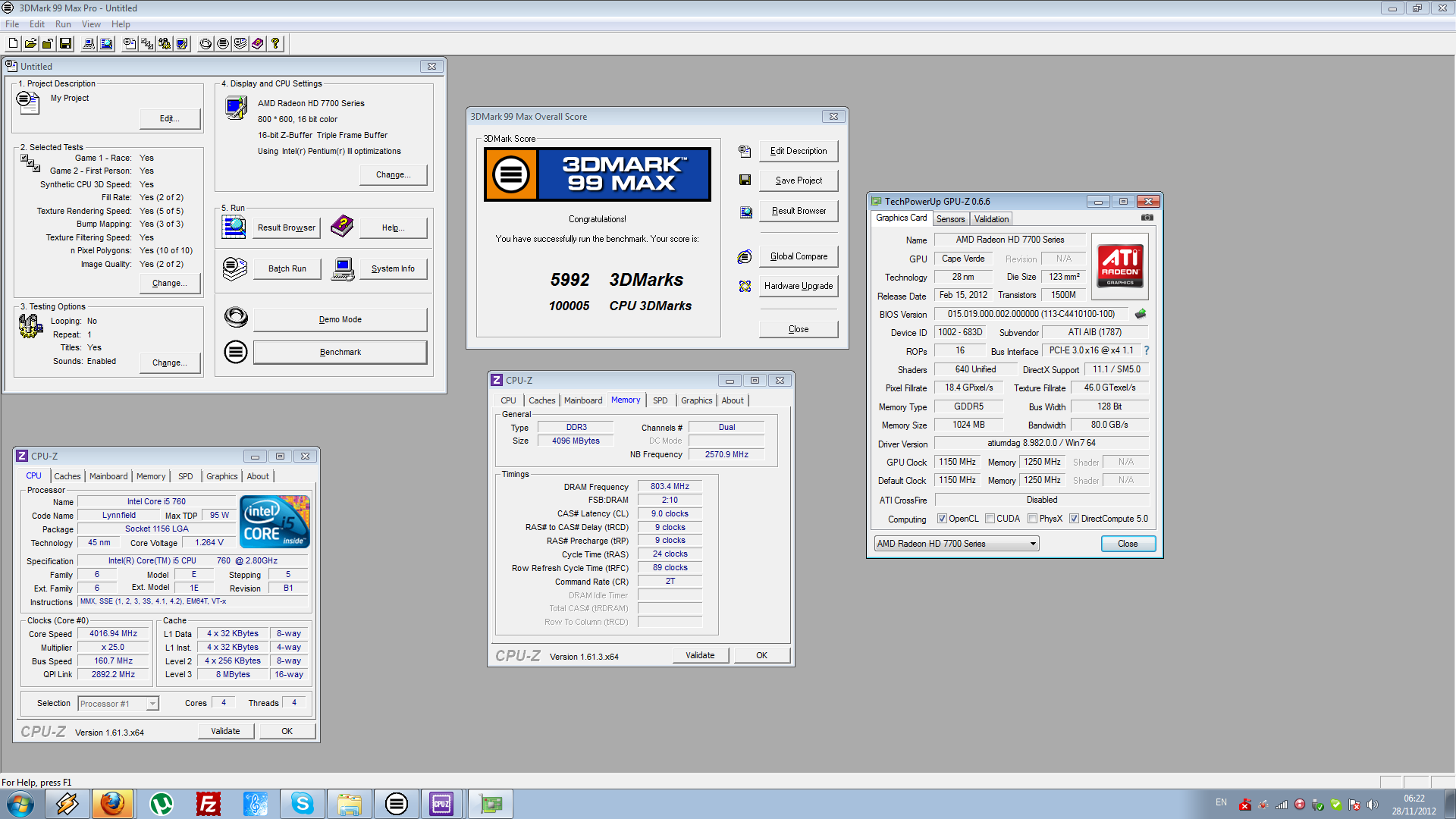
Task: Open the CPU-Z taskbar icon
Action: (x=442, y=804)
